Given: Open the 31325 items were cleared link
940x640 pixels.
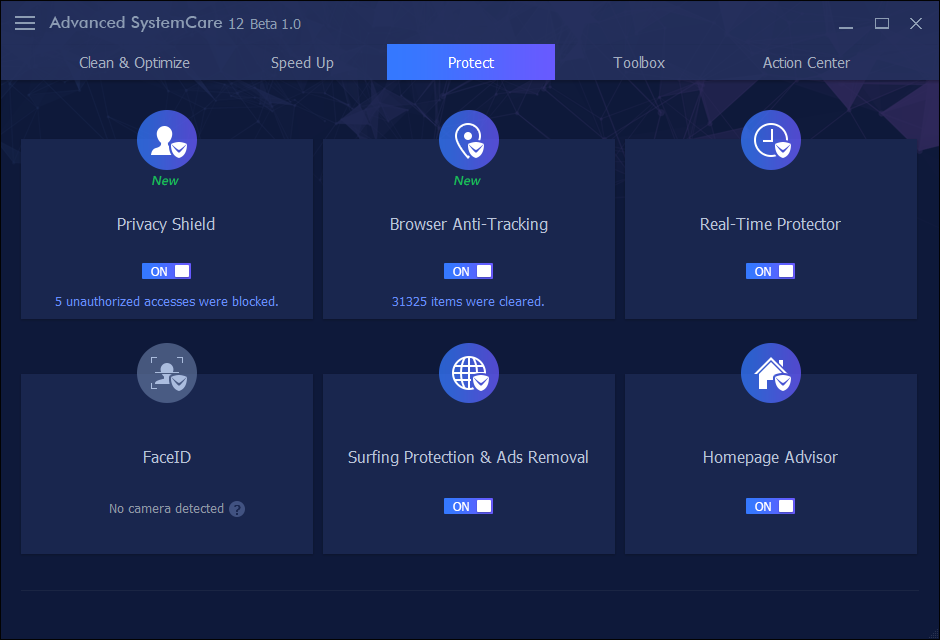Looking at the screenshot, I should click(x=468, y=301).
